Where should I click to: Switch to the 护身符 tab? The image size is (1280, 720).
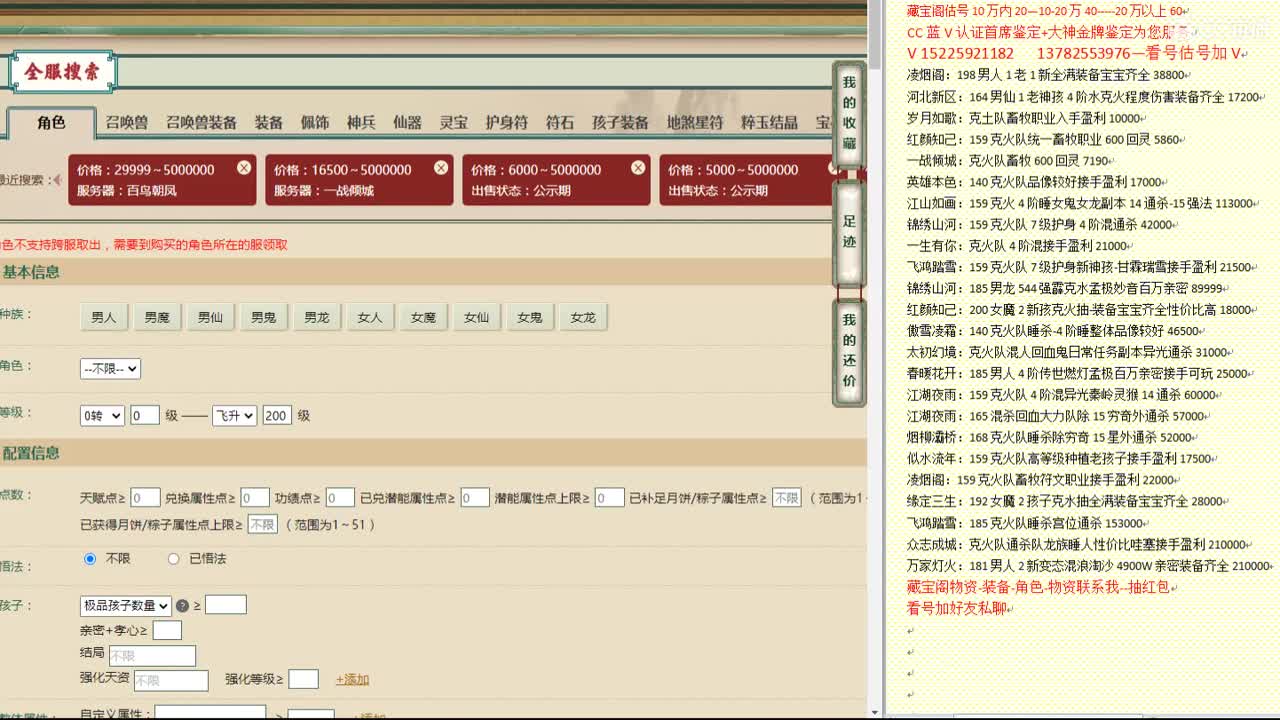(x=506, y=122)
